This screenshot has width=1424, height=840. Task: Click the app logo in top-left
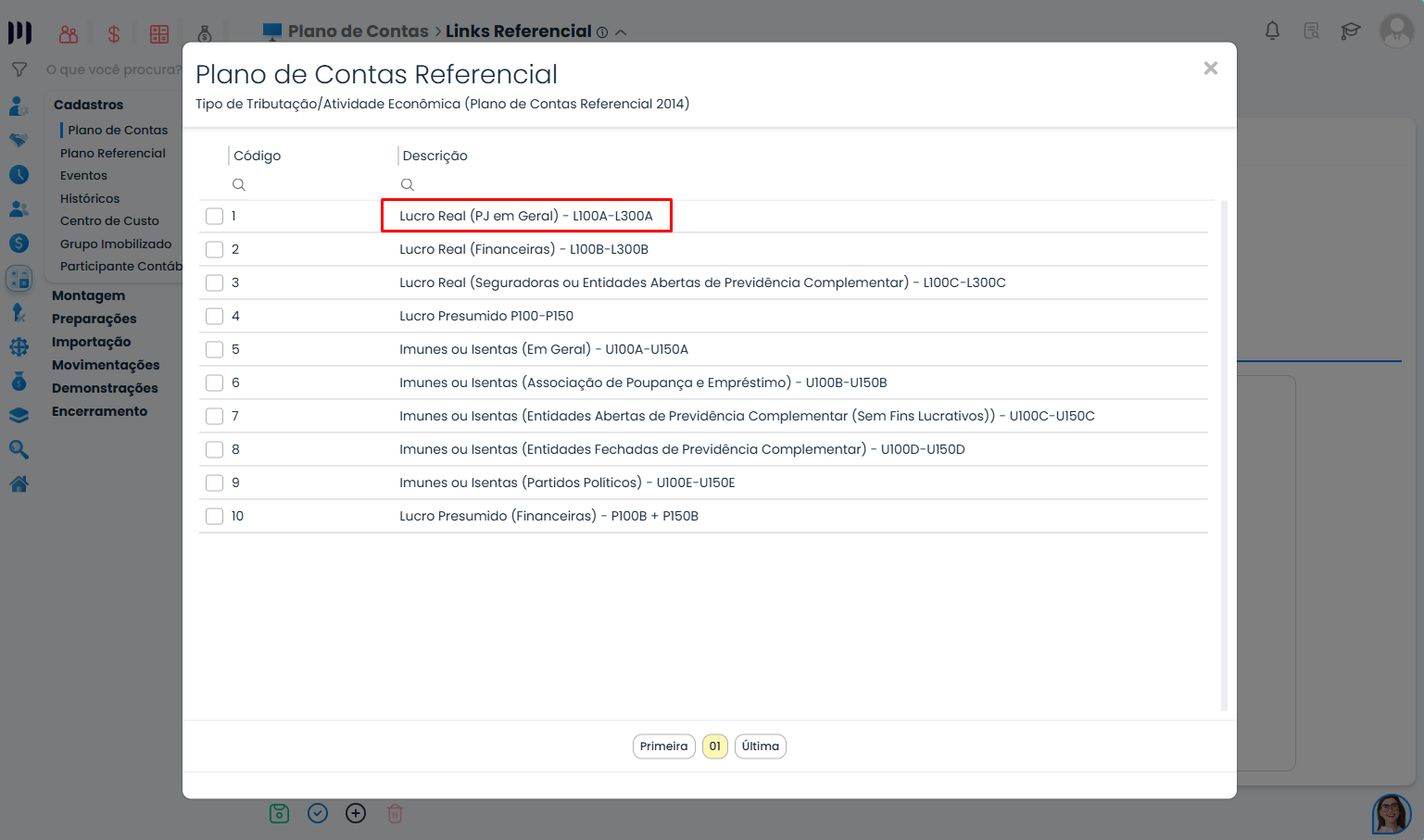(x=19, y=32)
